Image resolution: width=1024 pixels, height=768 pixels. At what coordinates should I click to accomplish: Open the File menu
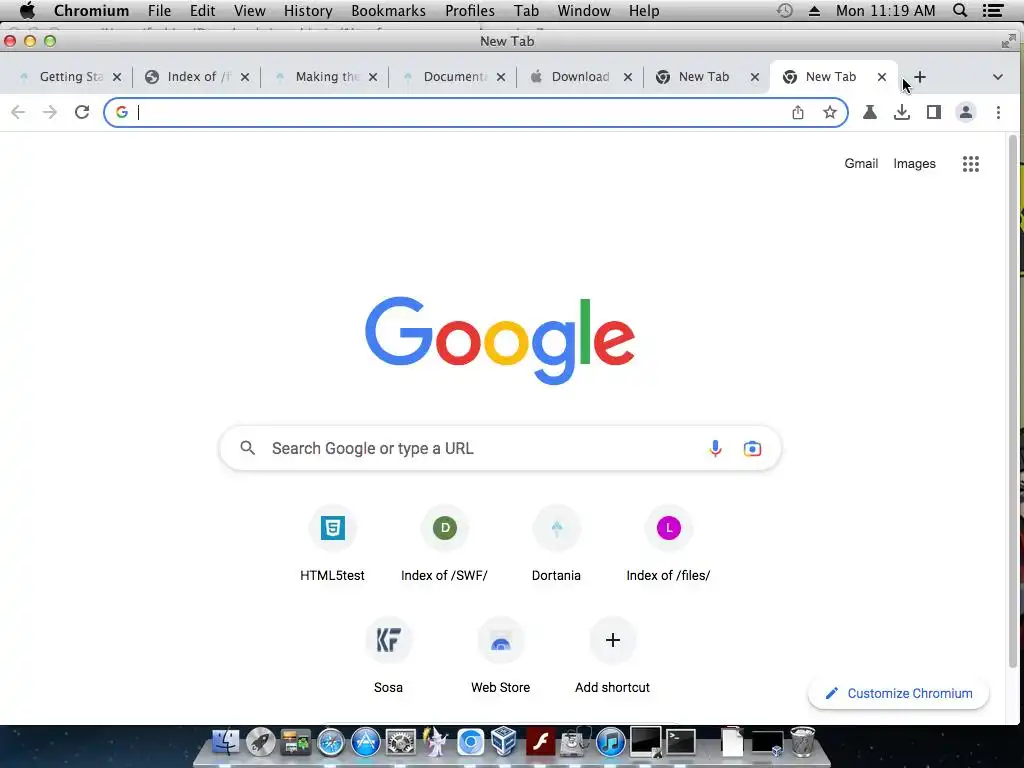point(159,11)
